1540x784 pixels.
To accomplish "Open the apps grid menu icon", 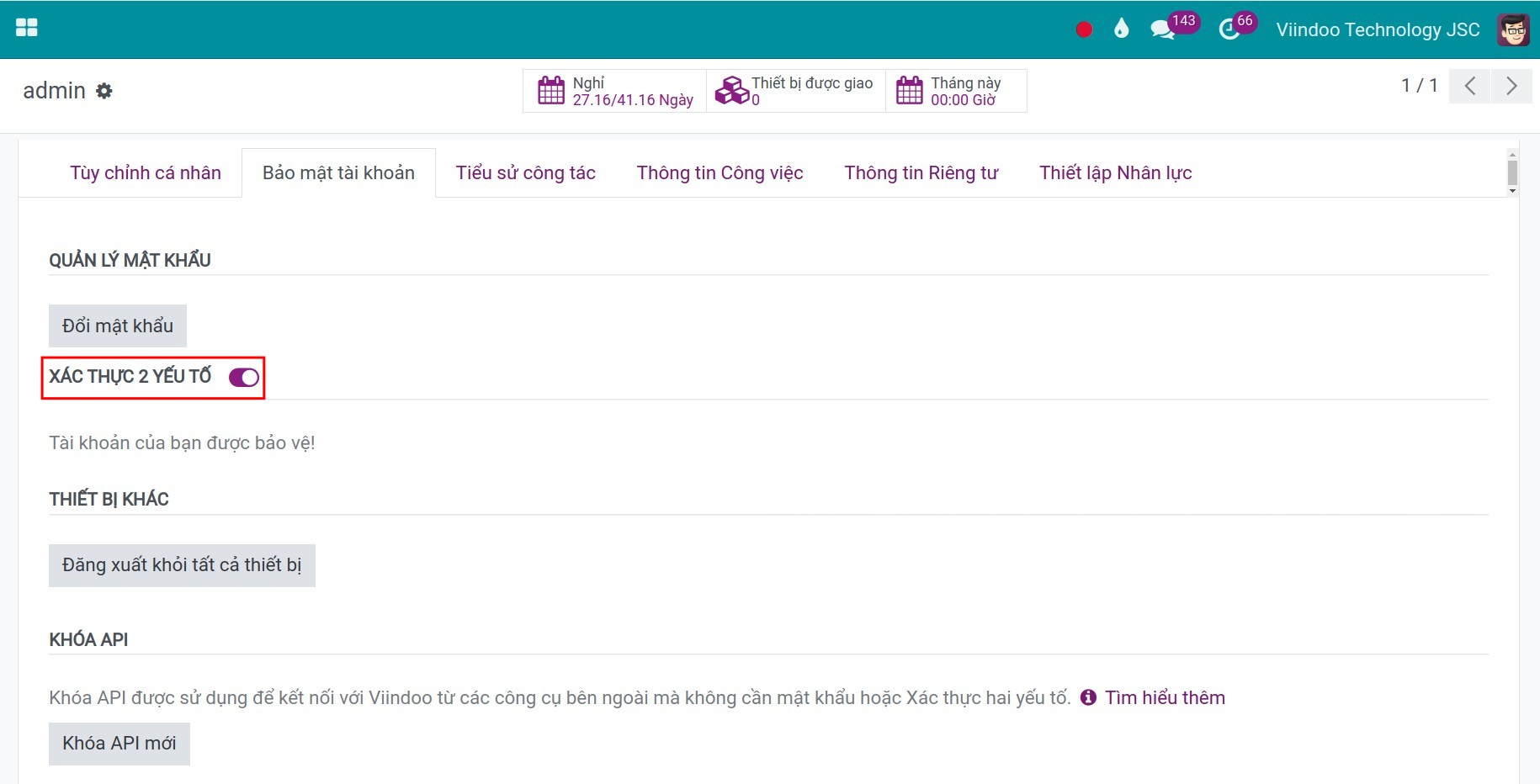I will click(x=27, y=28).
